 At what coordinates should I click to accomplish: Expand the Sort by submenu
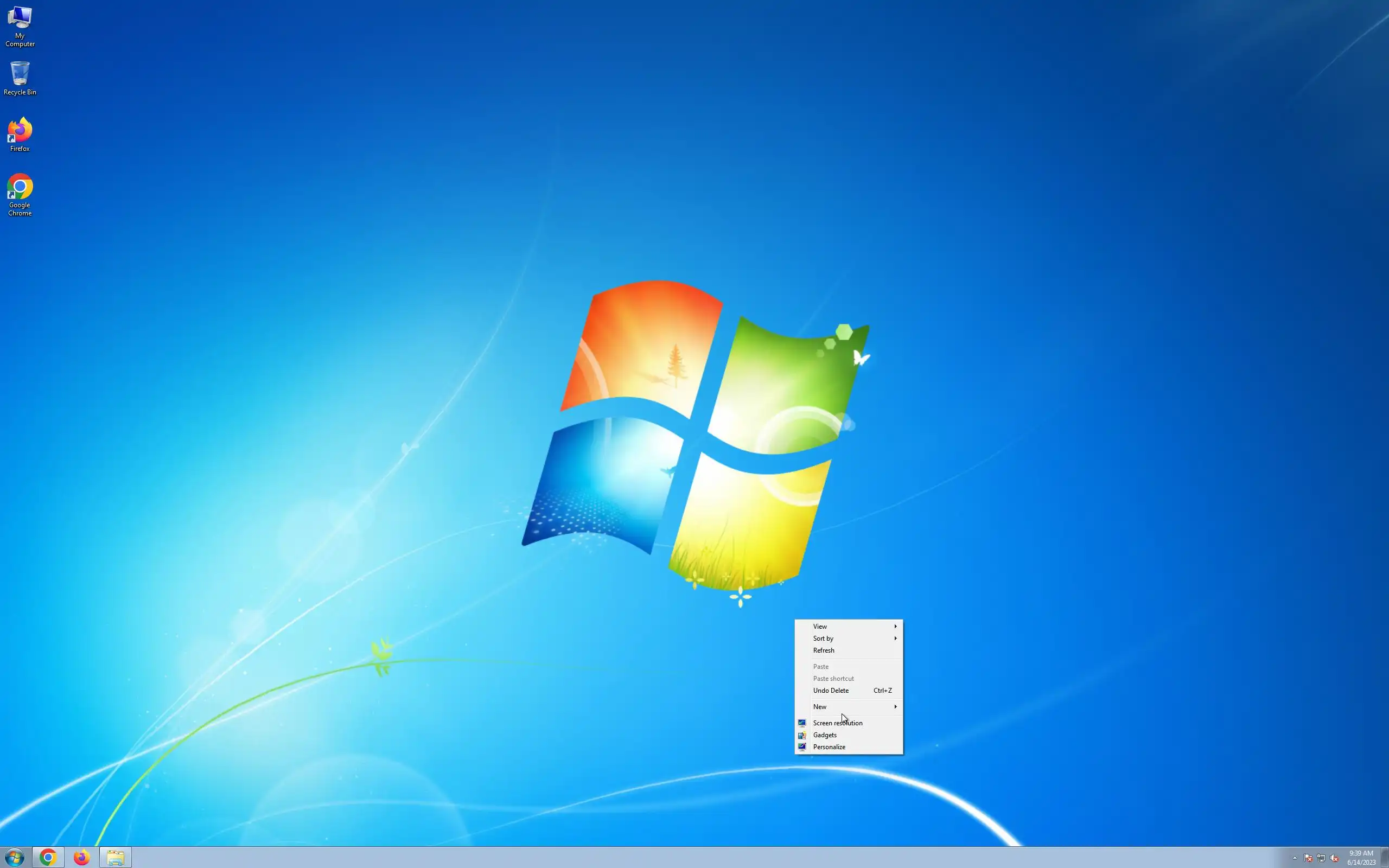tap(849, 639)
